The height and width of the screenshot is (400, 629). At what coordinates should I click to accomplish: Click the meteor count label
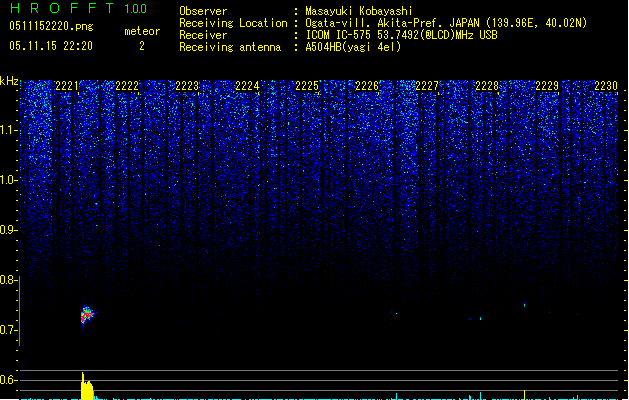(x=142, y=31)
